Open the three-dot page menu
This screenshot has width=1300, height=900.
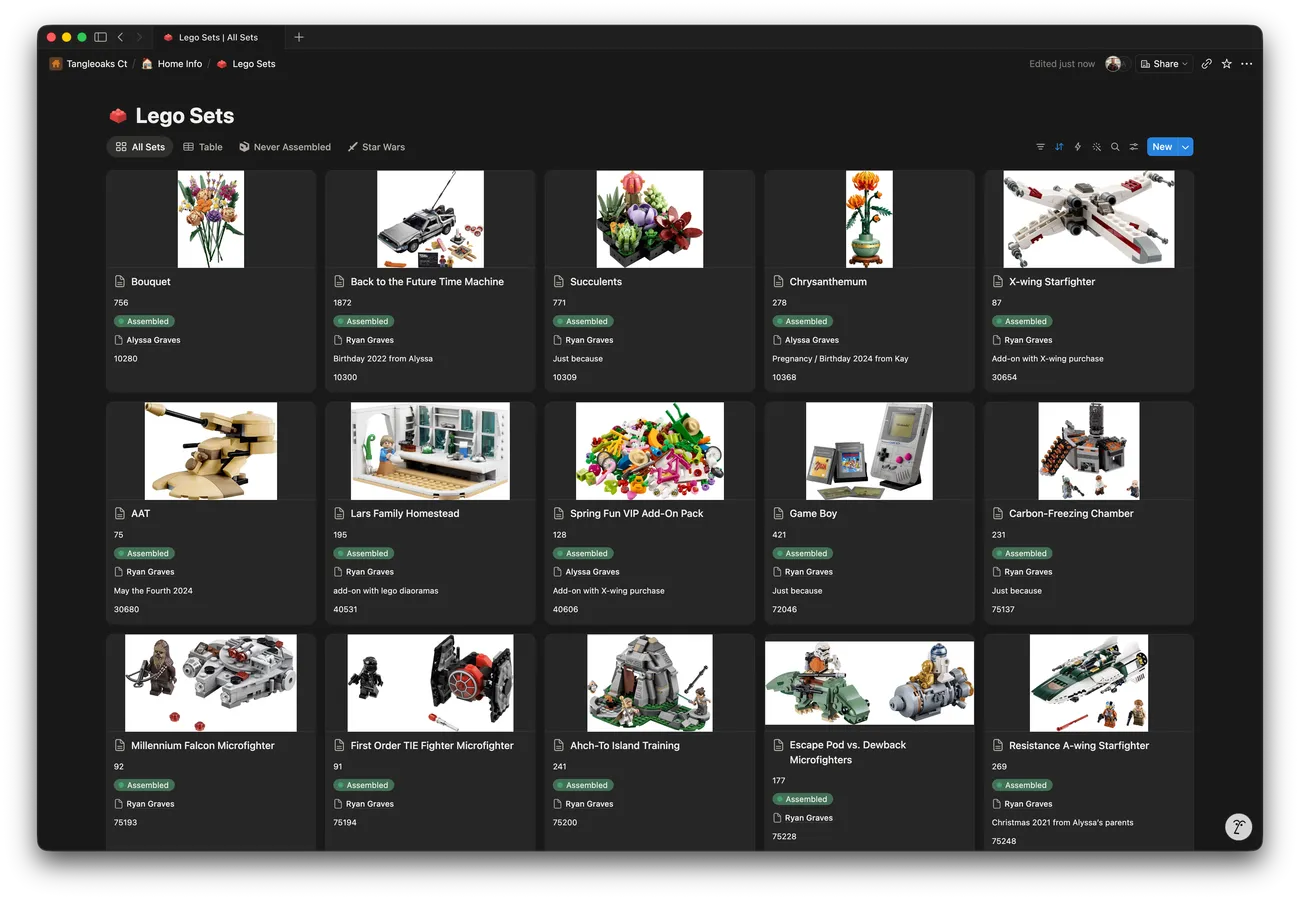coord(1246,64)
